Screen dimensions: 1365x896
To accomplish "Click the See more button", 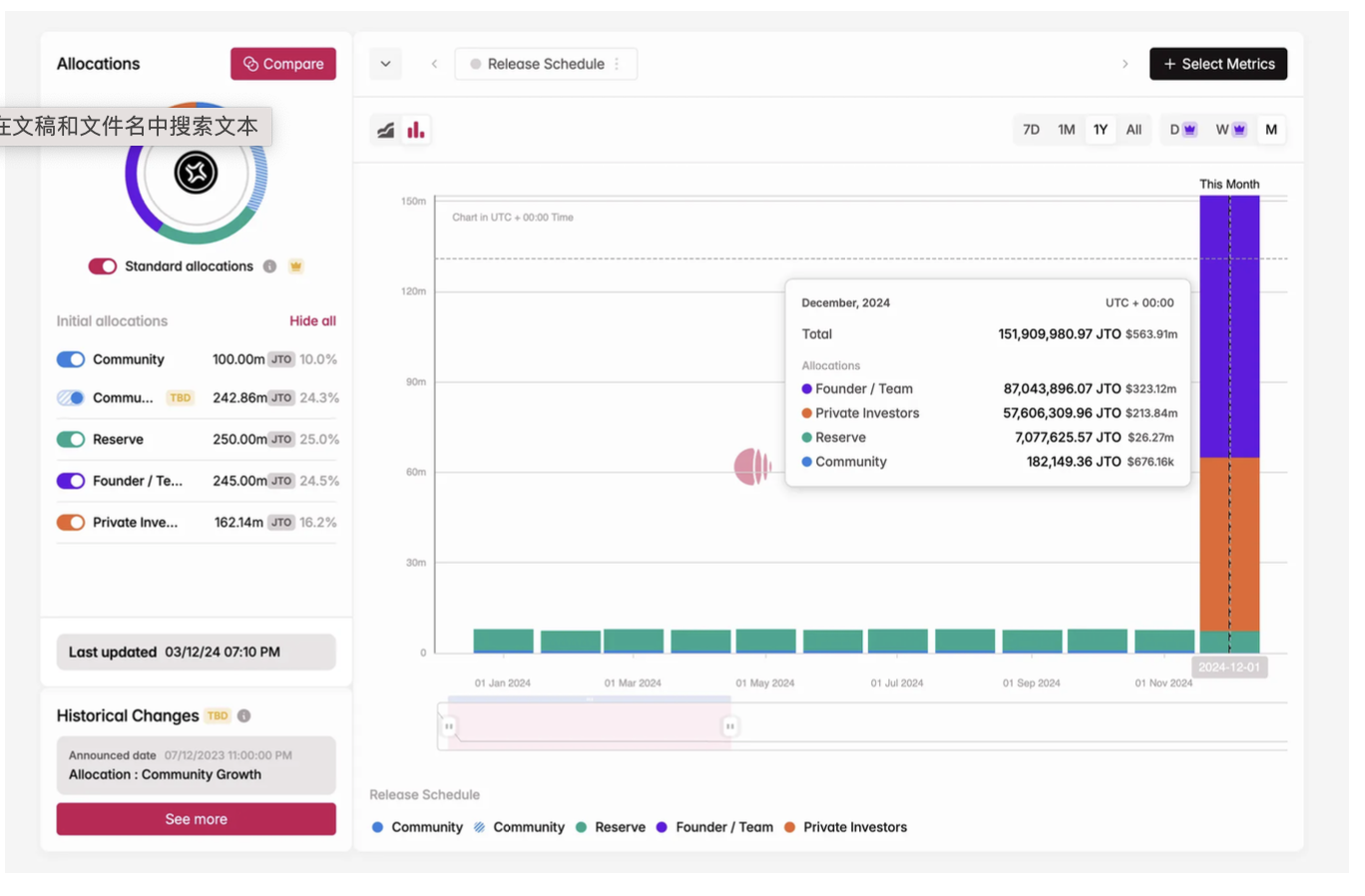I will [x=196, y=819].
